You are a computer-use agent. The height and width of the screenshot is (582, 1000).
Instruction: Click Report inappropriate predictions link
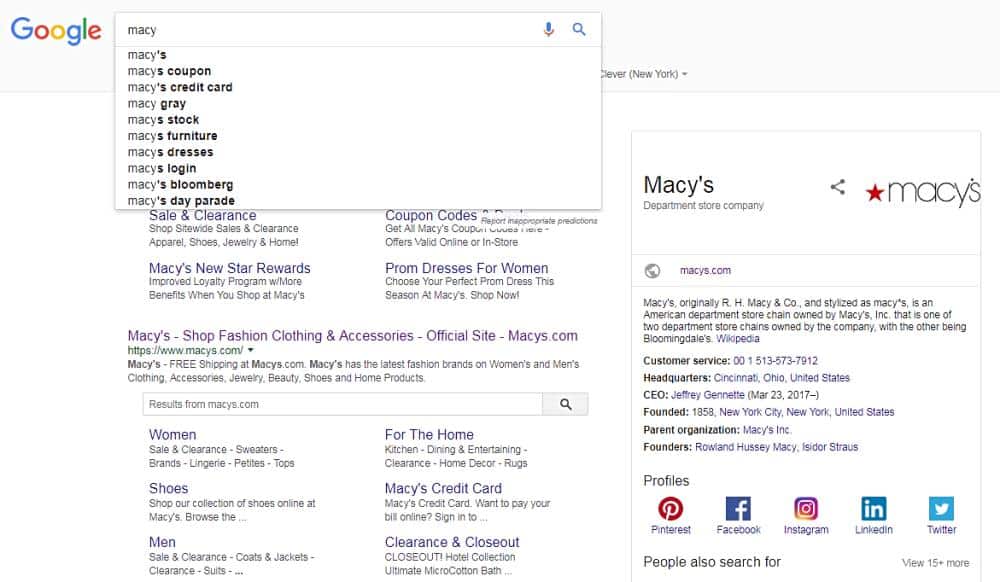coord(539,221)
